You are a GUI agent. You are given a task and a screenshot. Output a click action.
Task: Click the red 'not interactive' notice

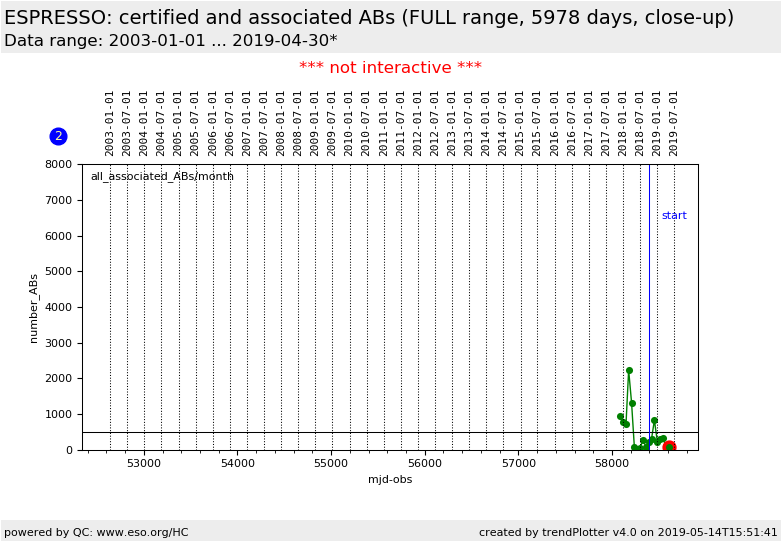click(x=390, y=68)
